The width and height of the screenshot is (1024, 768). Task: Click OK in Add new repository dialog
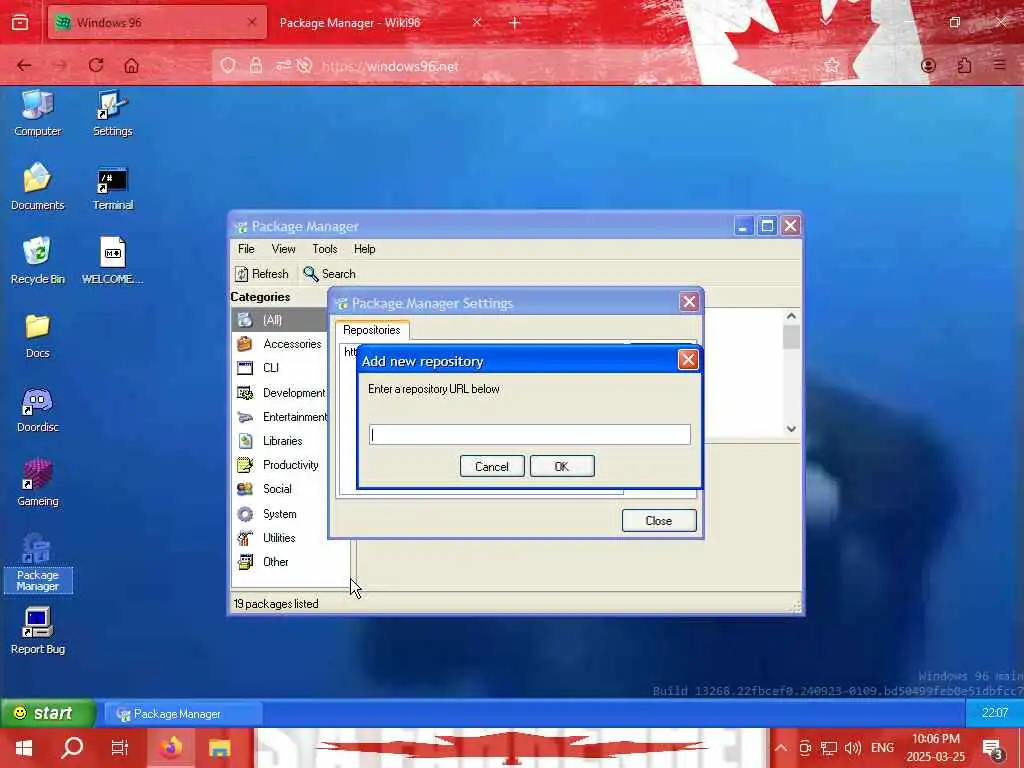pyautogui.click(x=562, y=466)
